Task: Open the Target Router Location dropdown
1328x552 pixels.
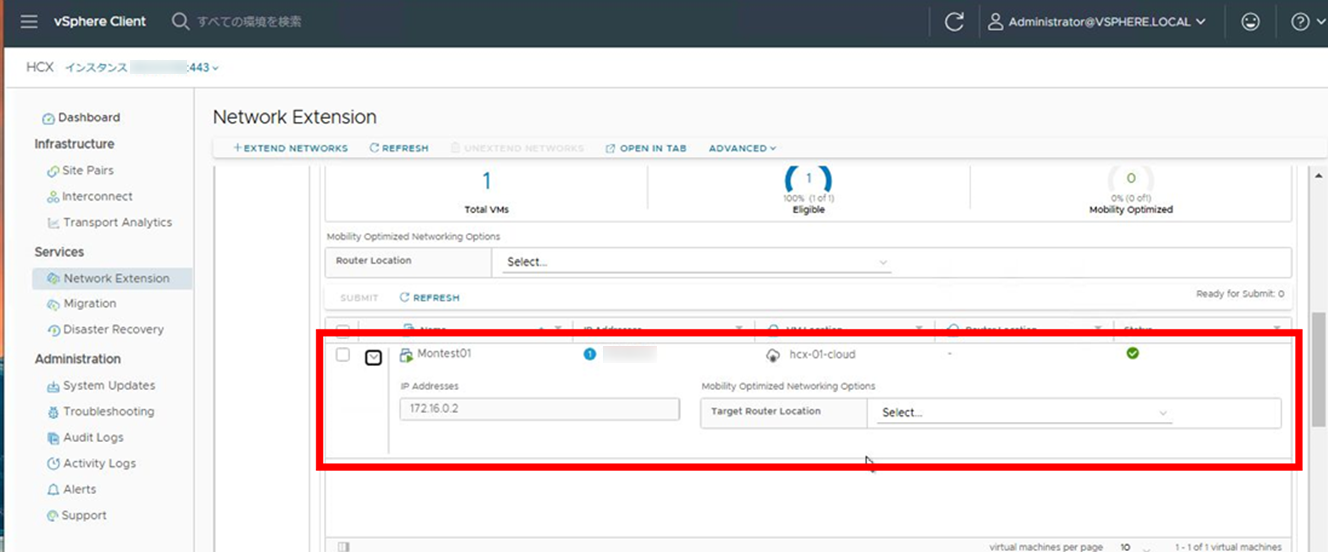Action: [1024, 412]
